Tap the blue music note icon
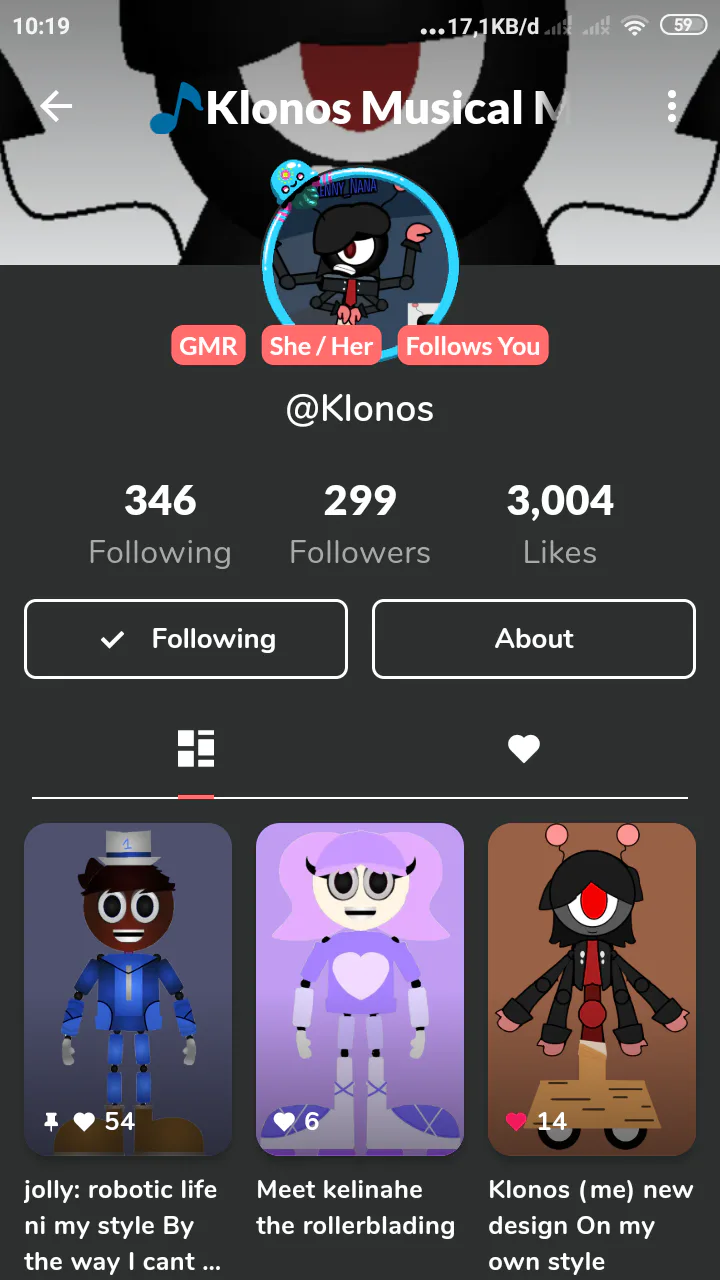Image resolution: width=720 pixels, height=1280 pixels. point(176,107)
